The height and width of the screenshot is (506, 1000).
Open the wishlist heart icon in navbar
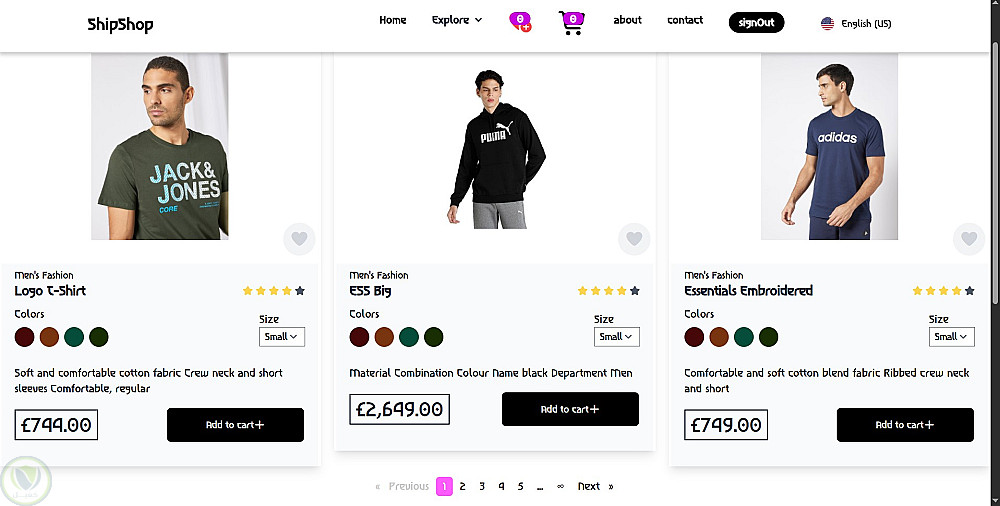tap(520, 21)
